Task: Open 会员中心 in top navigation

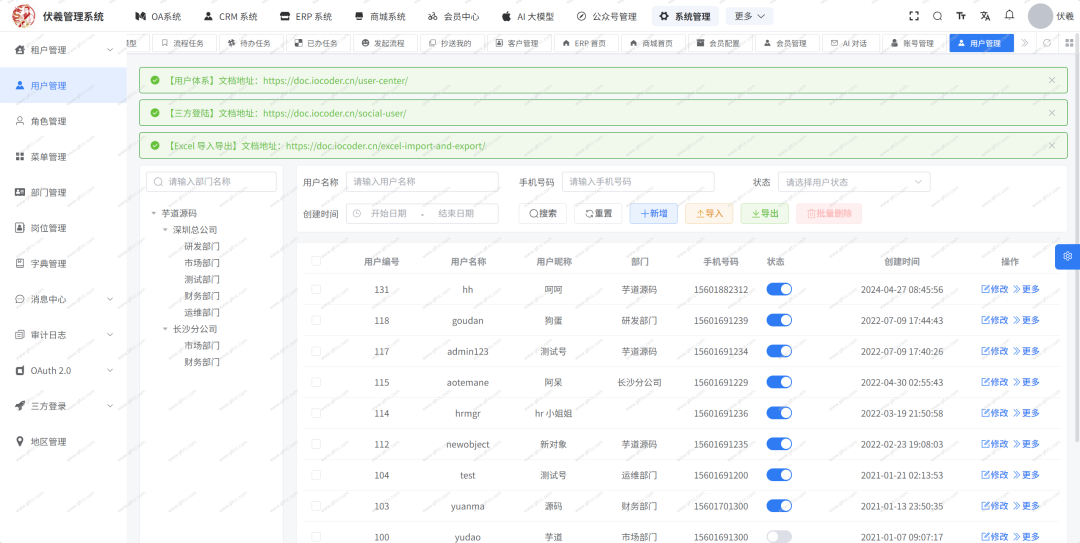Action: [453, 16]
